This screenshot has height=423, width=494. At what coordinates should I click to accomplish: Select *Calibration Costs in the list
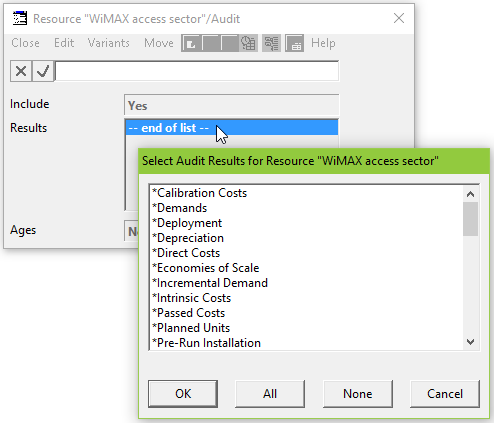200,193
